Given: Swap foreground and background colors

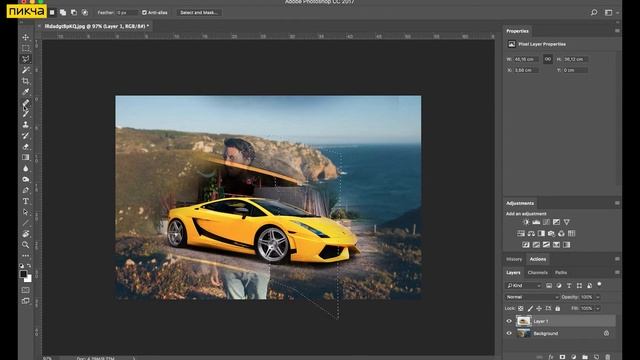Looking at the screenshot, I should click(29, 266).
